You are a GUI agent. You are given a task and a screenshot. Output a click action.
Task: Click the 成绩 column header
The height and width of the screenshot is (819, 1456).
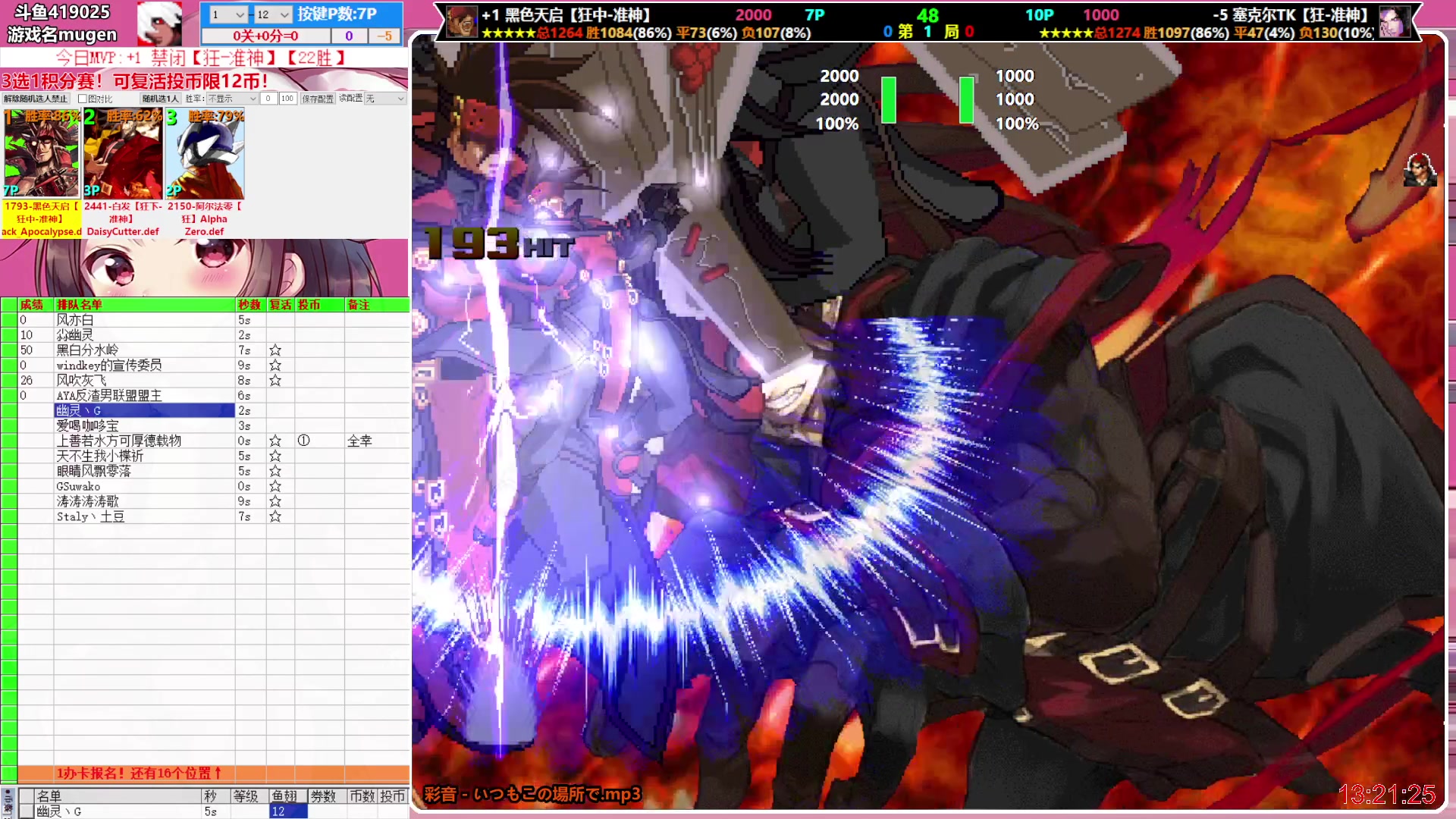click(32, 304)
